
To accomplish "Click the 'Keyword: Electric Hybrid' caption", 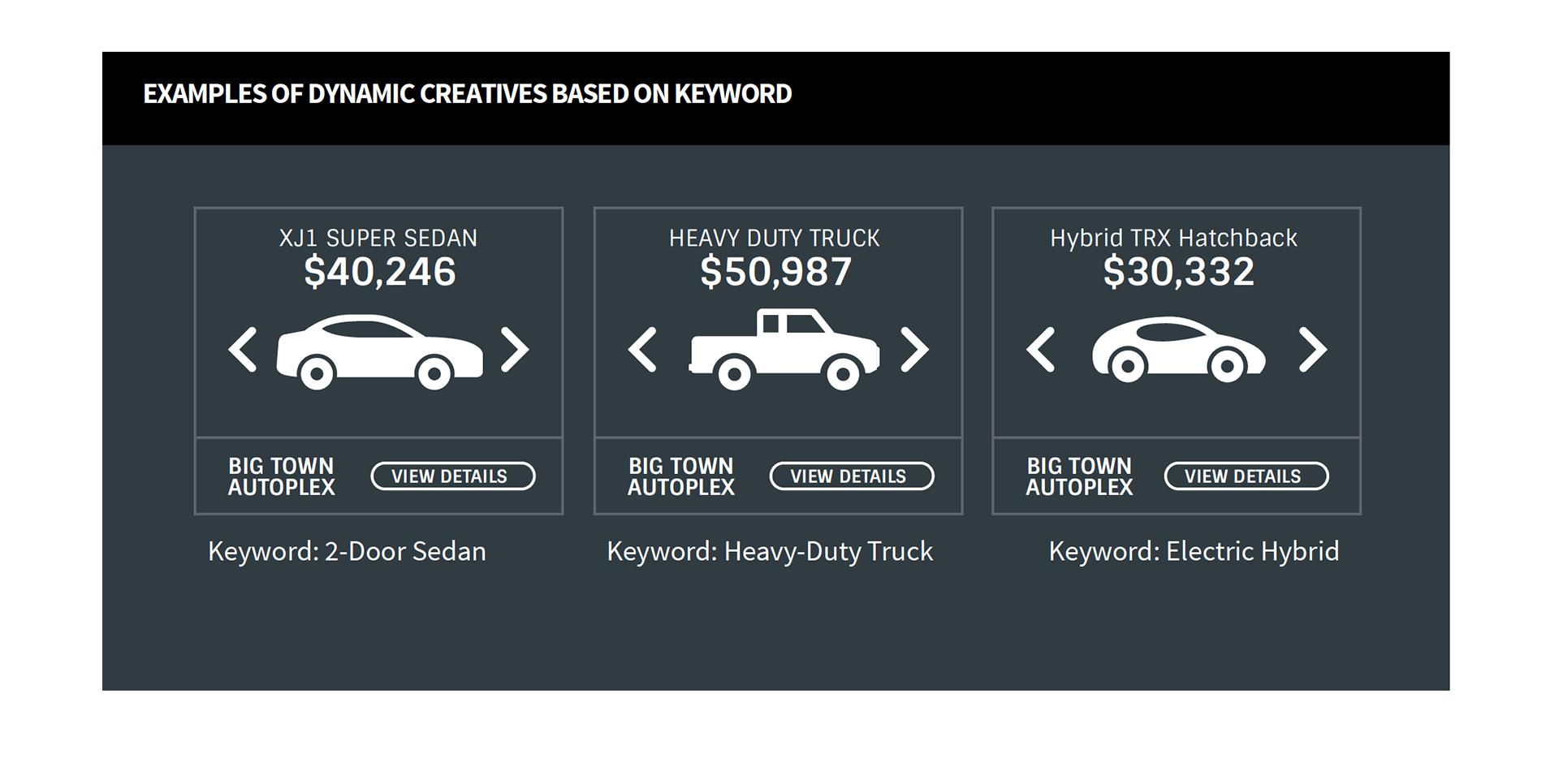I will point(1194,552).
